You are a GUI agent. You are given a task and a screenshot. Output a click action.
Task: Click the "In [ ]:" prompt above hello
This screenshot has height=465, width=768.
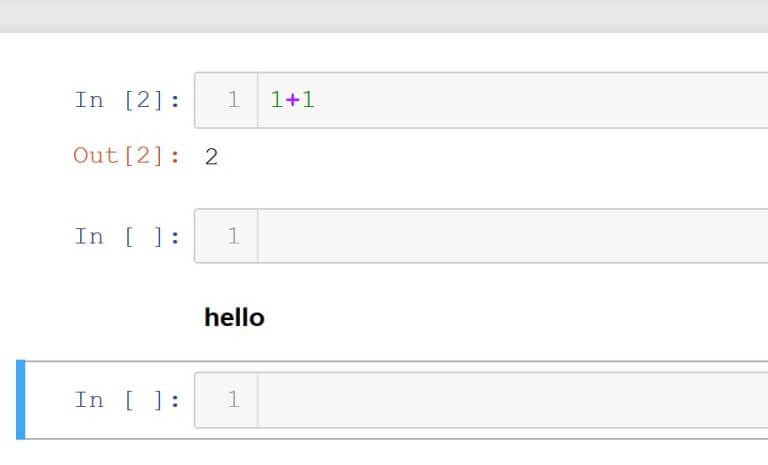[x=127, y=237]
